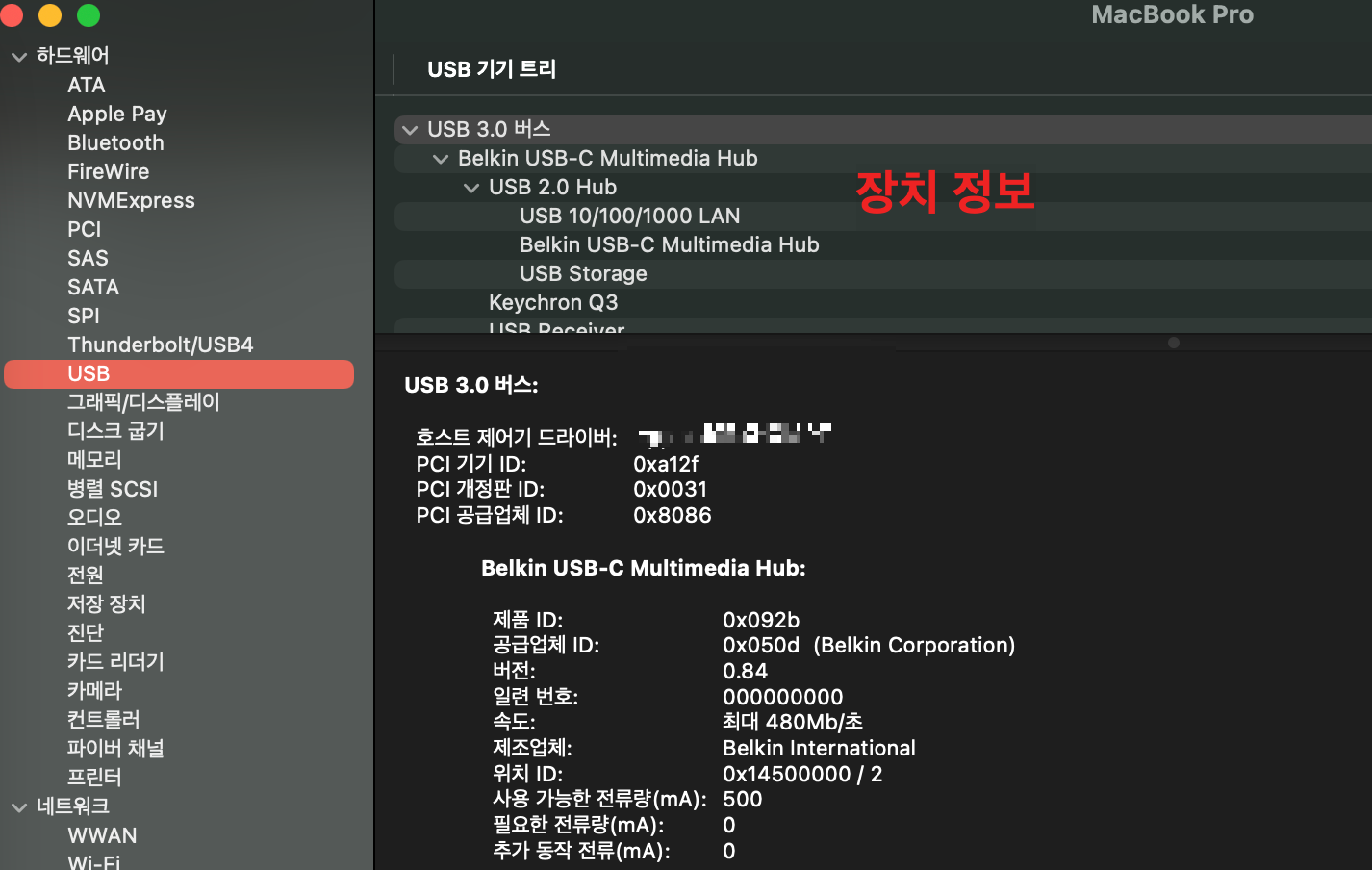Screen dimensions: 1372x870
Task: Click the 0xa12f PCI 기기 ID value
Action: point(666,464)
